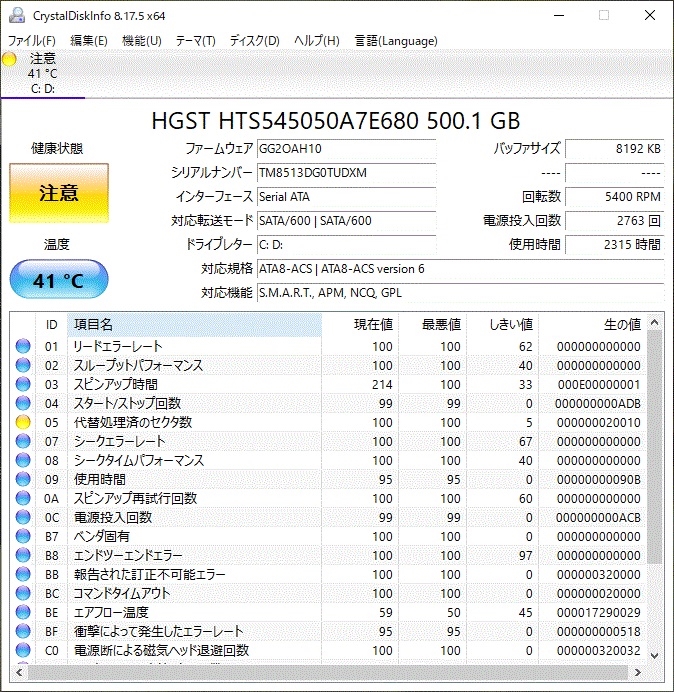This screenshot has width=674, height=692.
Task: Open the ヘルプ(H) menu
Action: 317,41
